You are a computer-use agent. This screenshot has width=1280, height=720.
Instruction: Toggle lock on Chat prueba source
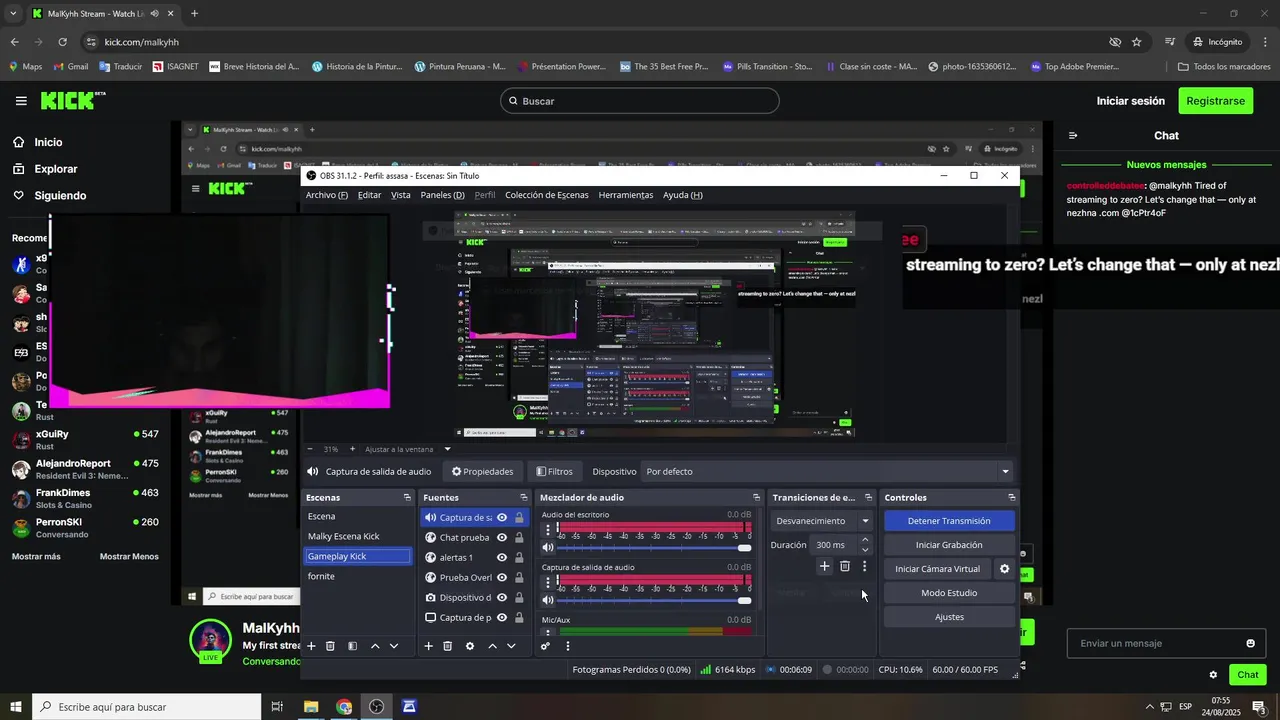519,537
